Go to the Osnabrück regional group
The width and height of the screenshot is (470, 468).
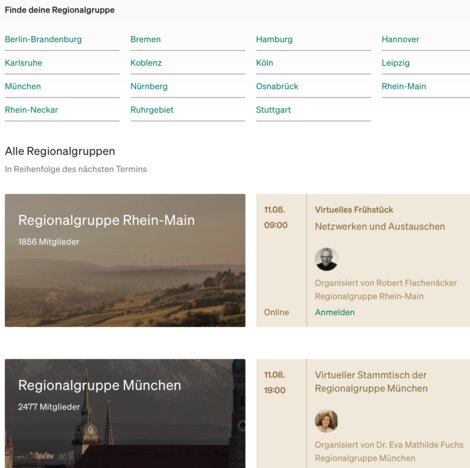277,86
